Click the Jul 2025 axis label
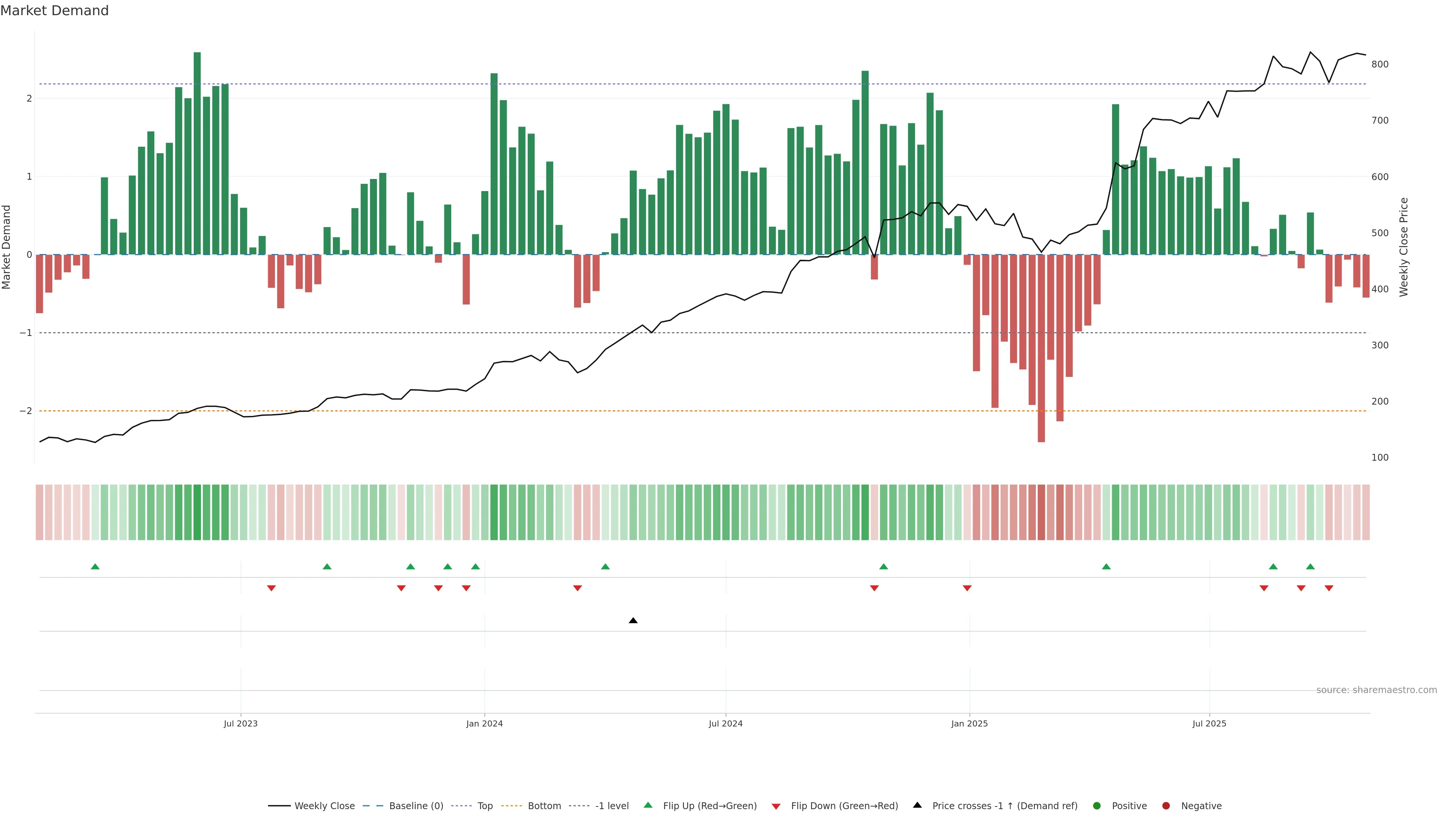 click(x=1209, y=723)
